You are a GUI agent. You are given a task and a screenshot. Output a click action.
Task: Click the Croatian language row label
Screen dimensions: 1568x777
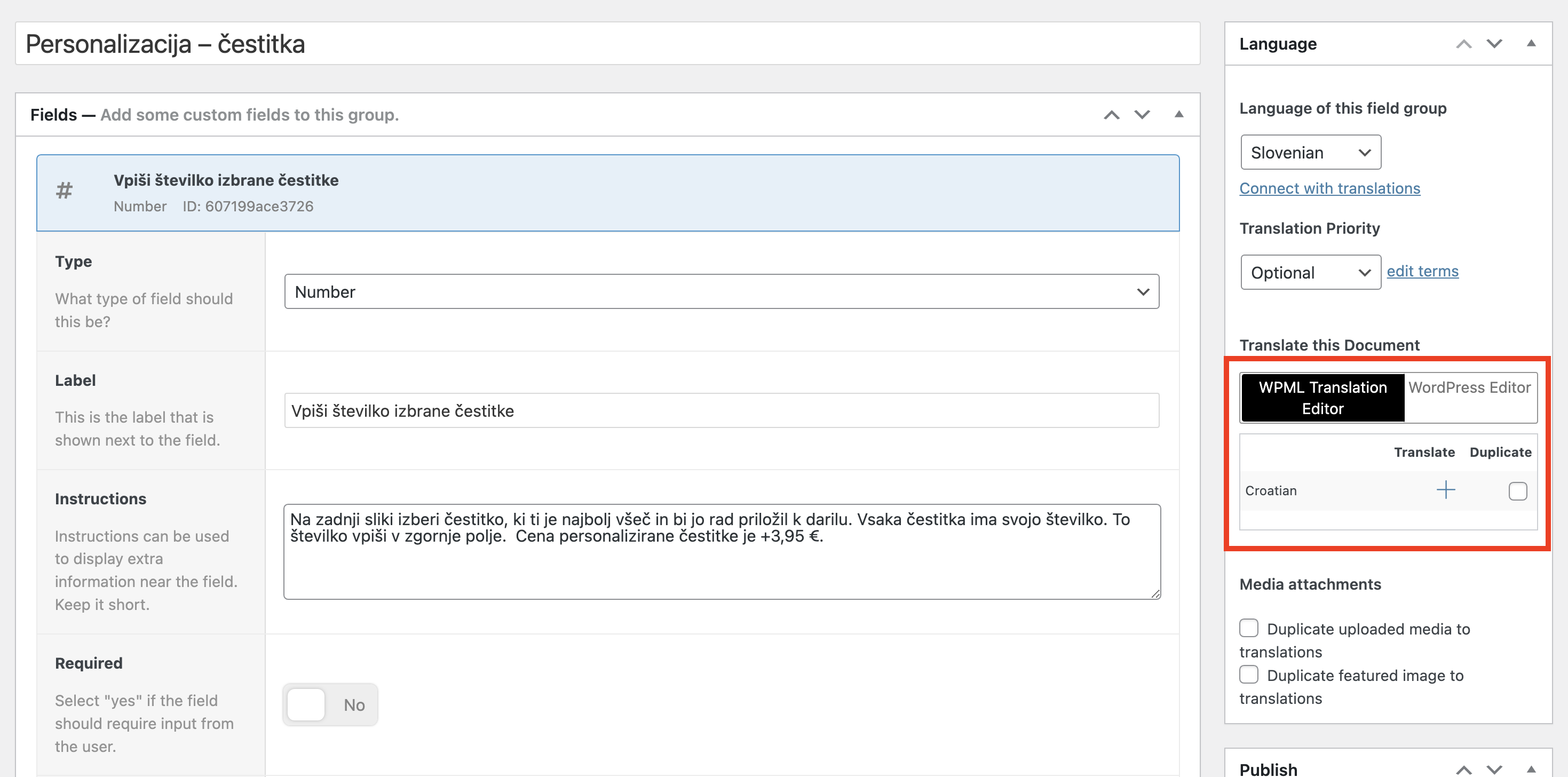click(x=1270, y=490)
